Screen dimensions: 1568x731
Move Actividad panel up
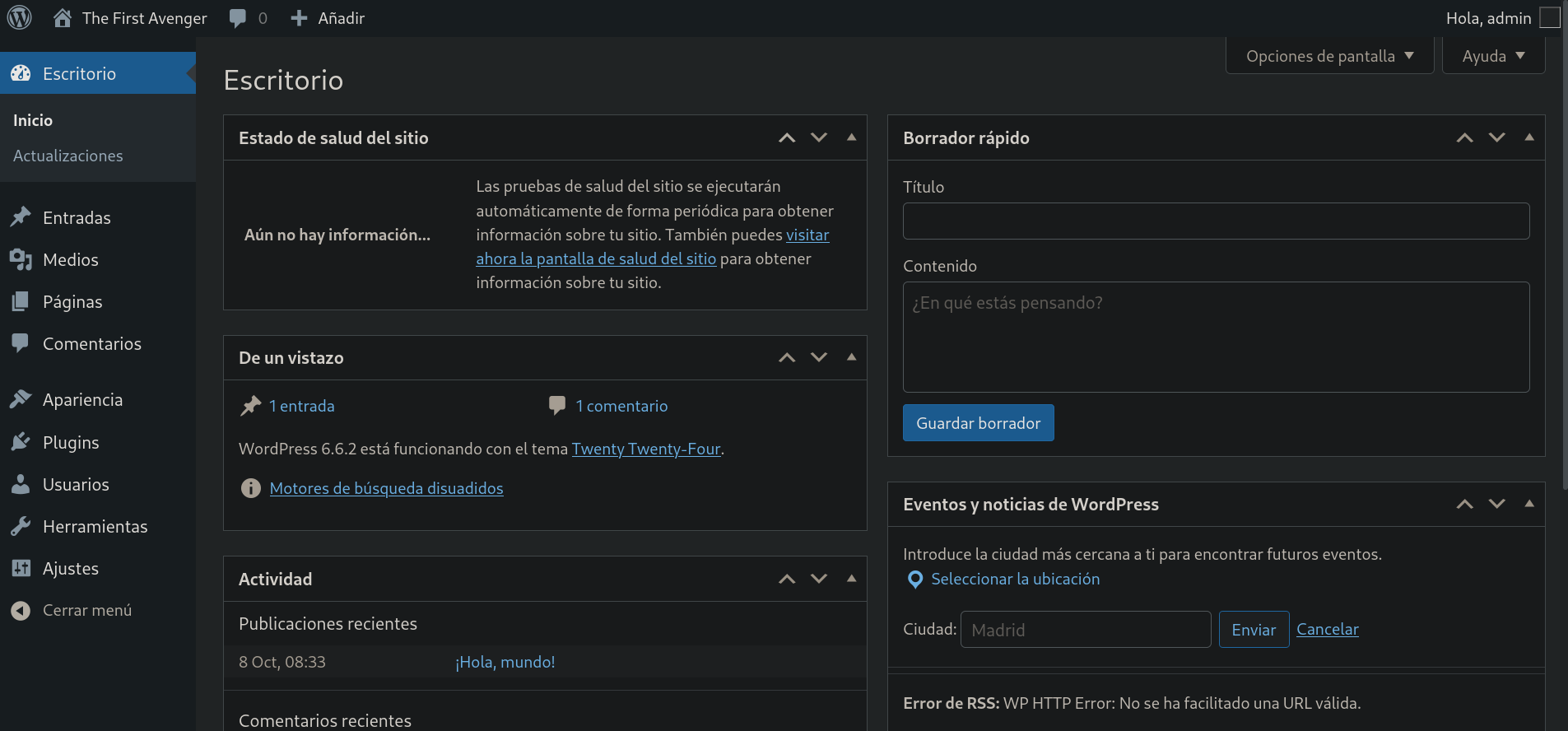(x=787, y=579)
